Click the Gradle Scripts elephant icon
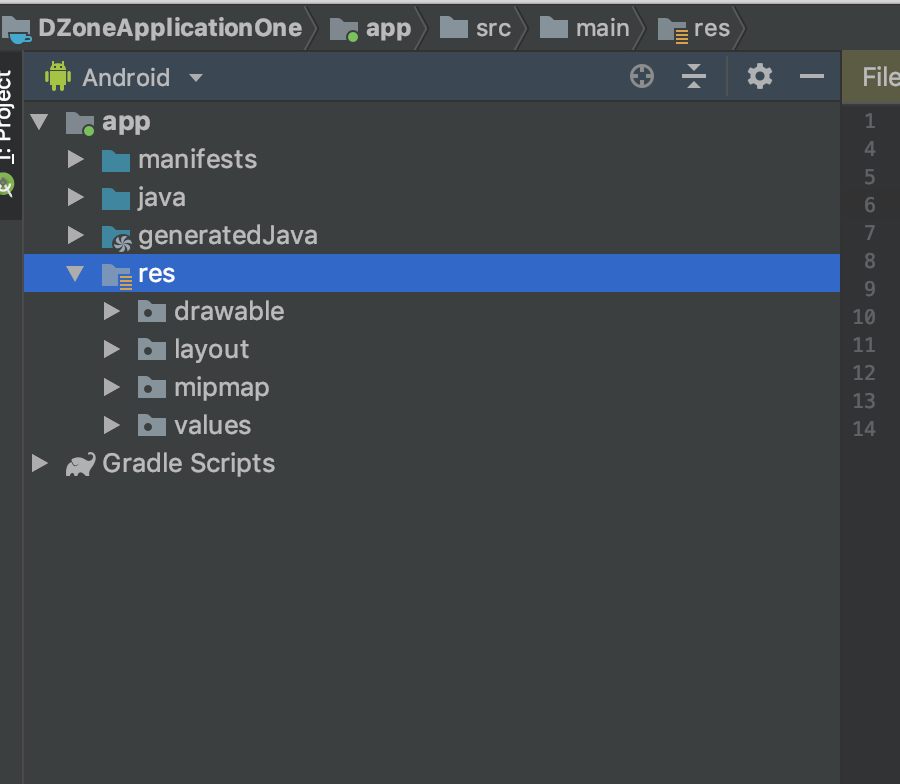This screenshot has width=900, height=784. [80, 464]
